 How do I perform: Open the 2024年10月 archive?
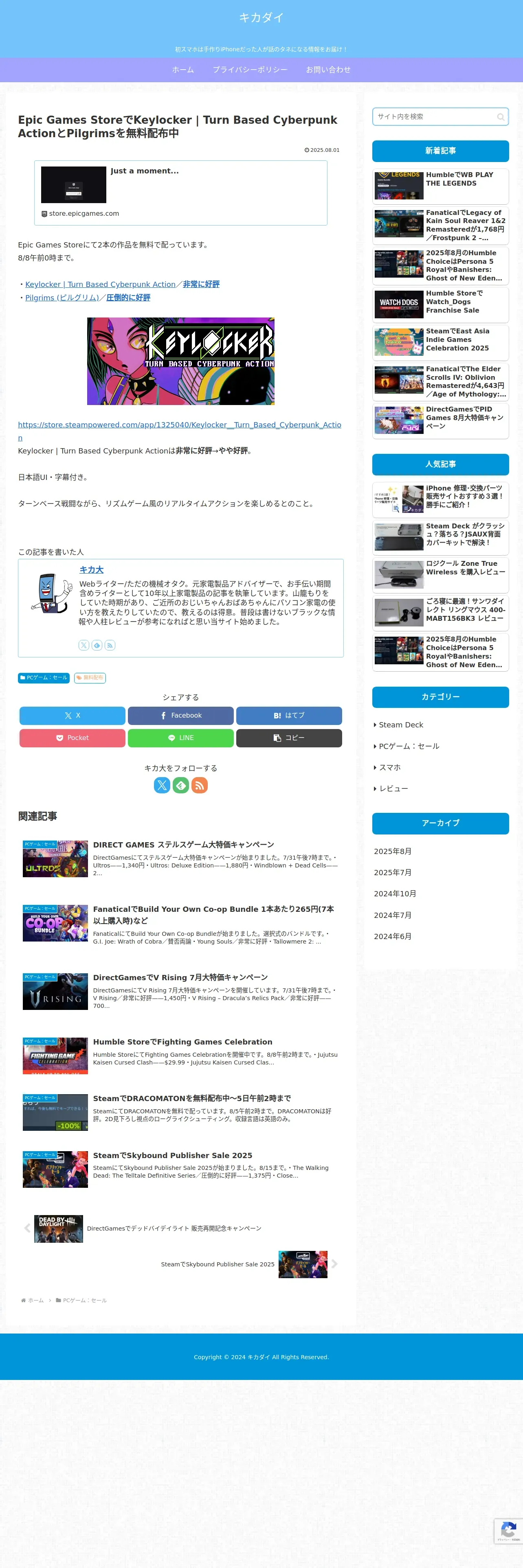click(x=395, y=893)
